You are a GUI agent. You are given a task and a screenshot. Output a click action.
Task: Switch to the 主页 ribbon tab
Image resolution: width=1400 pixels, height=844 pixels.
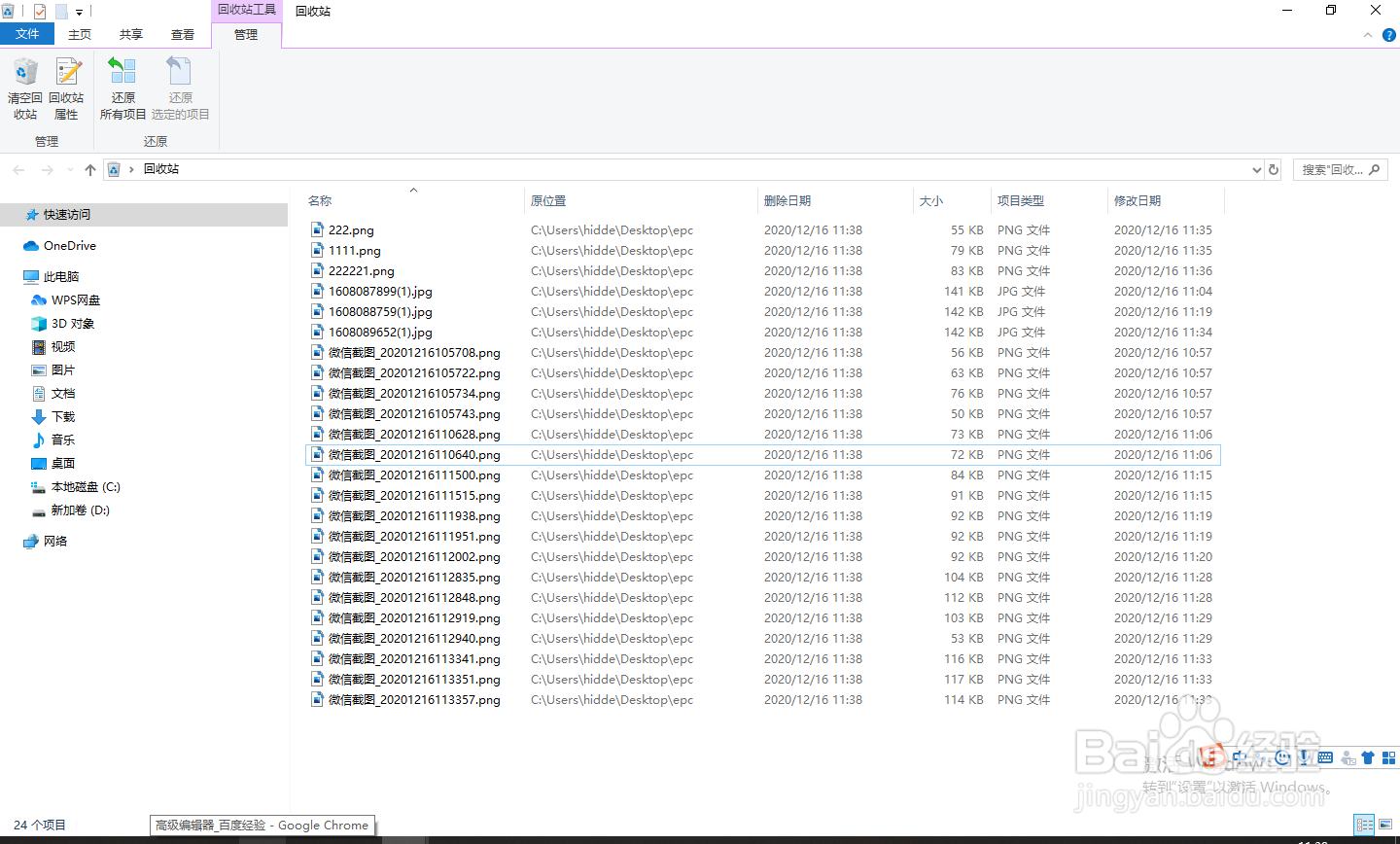click(x=80, y=34)
